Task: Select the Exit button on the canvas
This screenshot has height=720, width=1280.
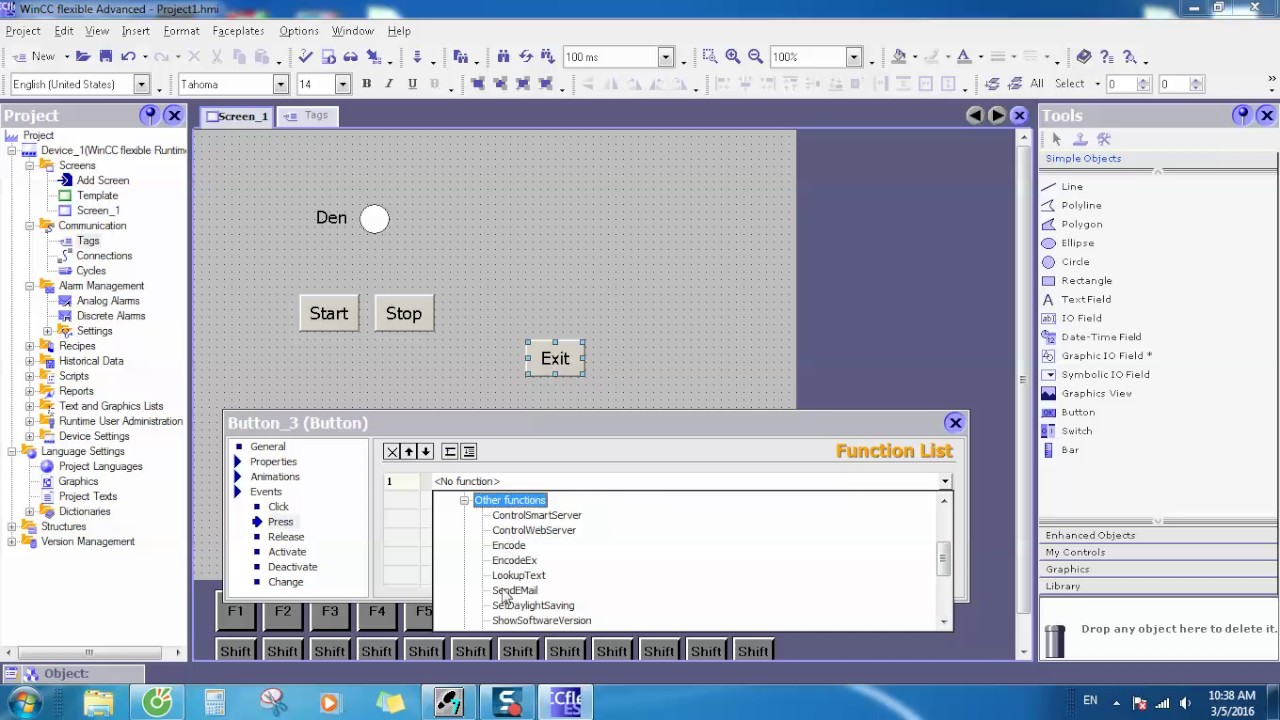Action: coord(555,358)
